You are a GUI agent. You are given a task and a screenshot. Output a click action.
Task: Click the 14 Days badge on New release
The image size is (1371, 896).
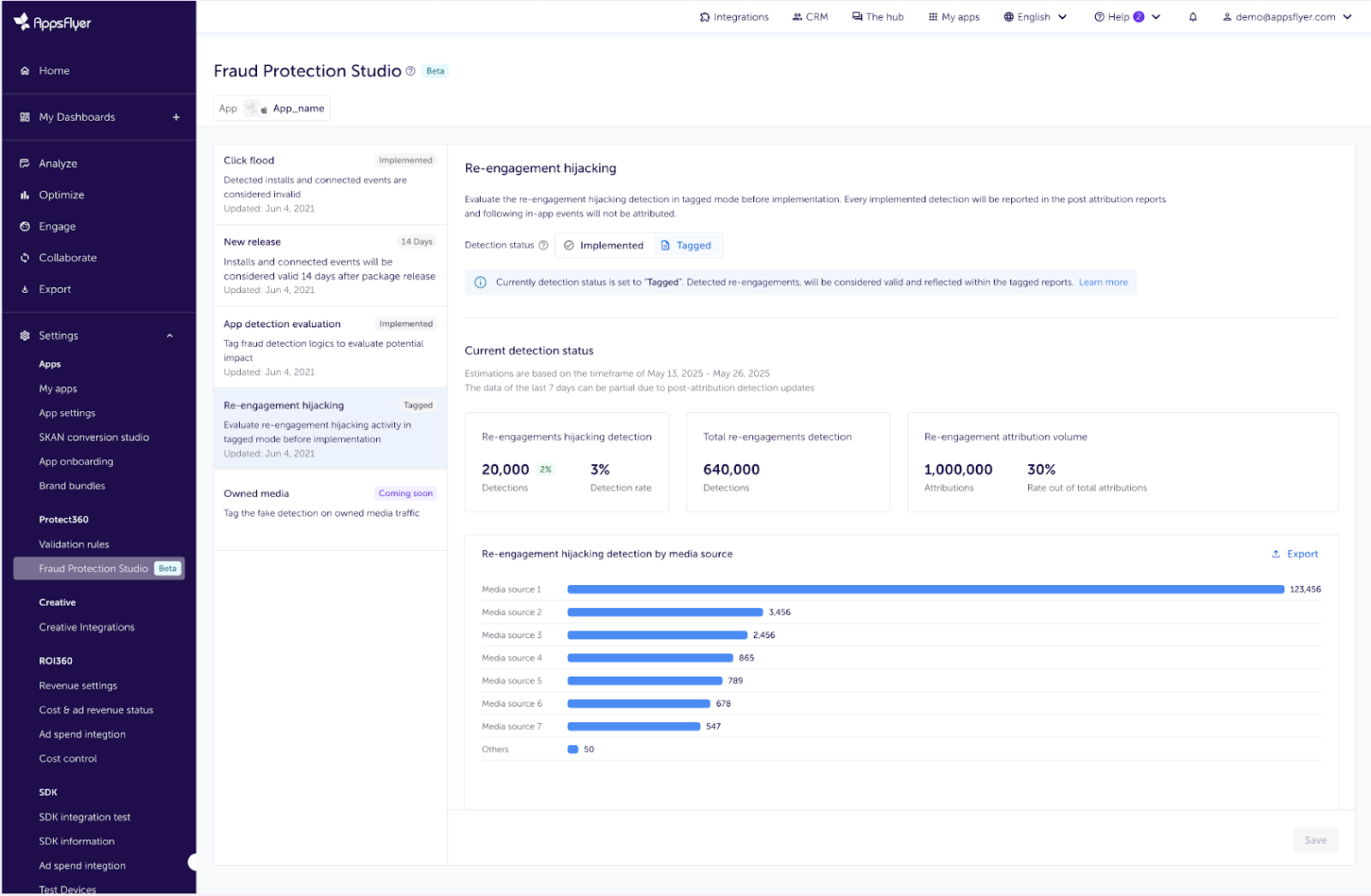[x=416, y=242]
